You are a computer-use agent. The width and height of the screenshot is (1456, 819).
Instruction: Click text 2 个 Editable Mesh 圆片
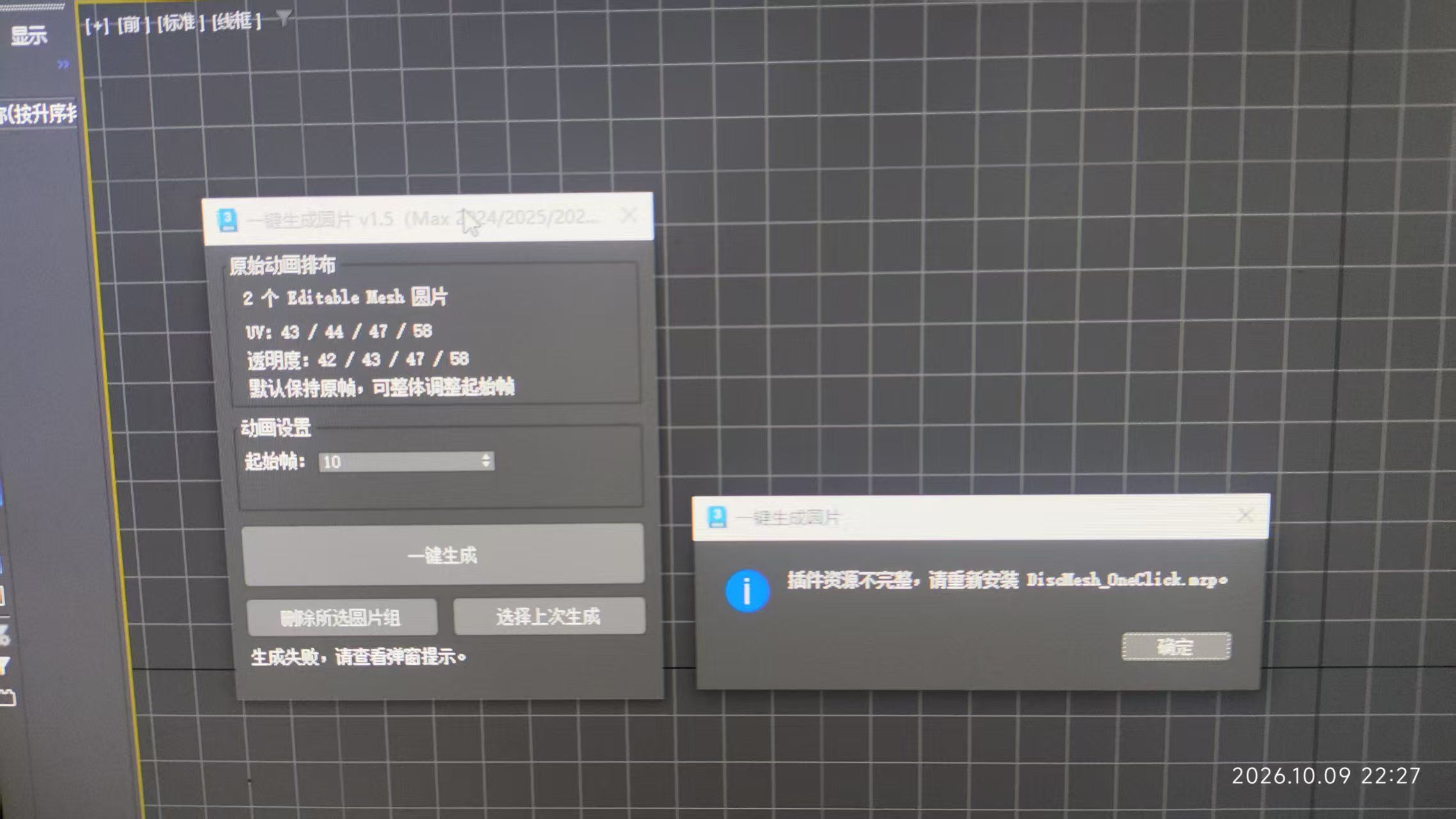(x=345, y=298)
